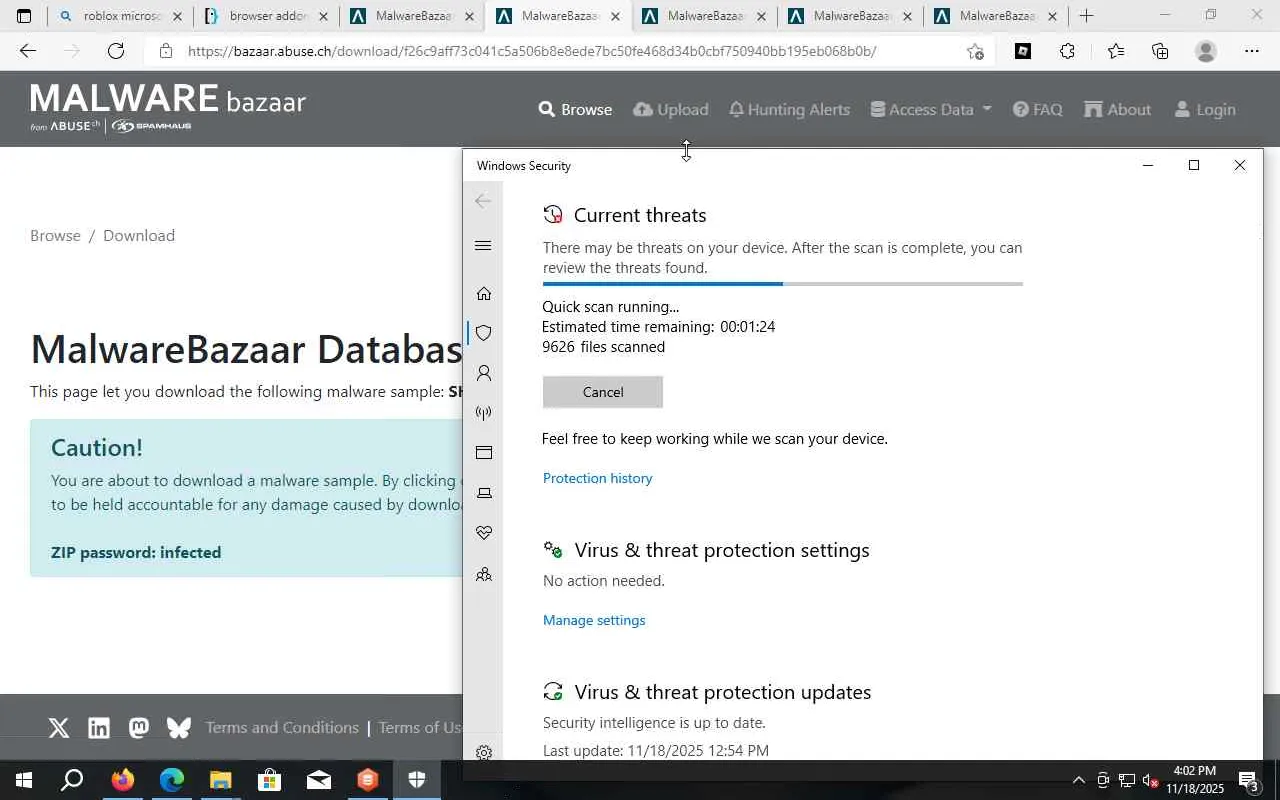Viewport: 1280px width, 800px height.
Task: Open Upload in MalwareBazaar navigation
Action: click(671, 109)
